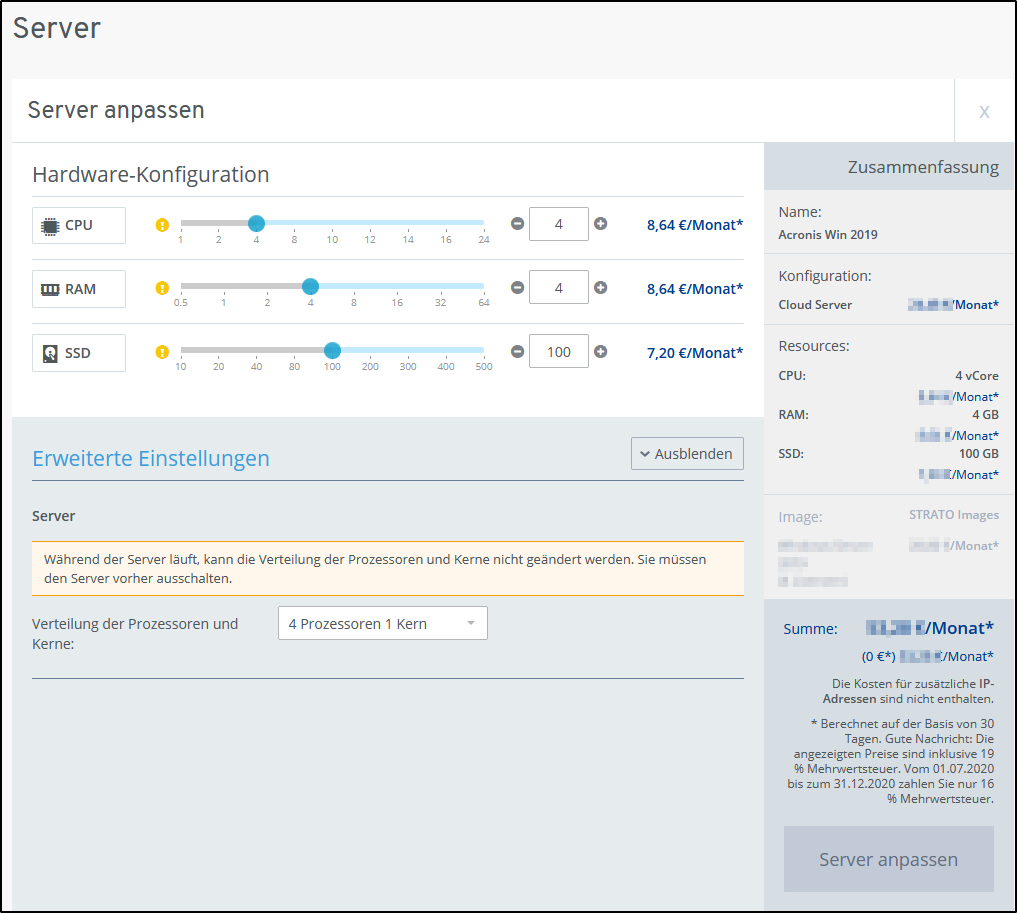Click the Hardware-Konfiguration heading
This screenshot has height=913, width=1017.
(150, 174)
